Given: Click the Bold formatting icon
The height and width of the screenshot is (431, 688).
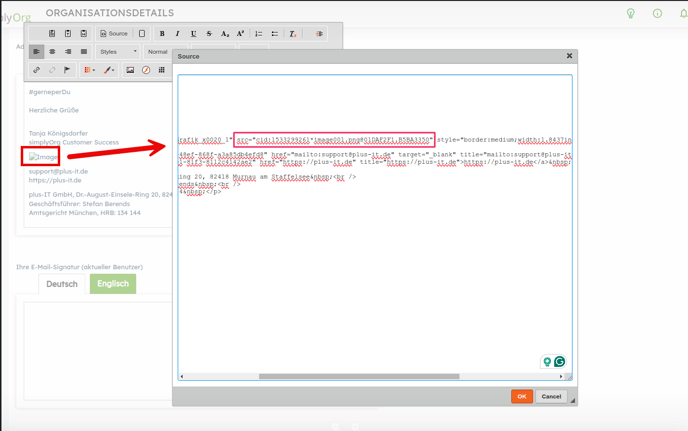Looking at the screenshot, I should (x=162, y=34).
